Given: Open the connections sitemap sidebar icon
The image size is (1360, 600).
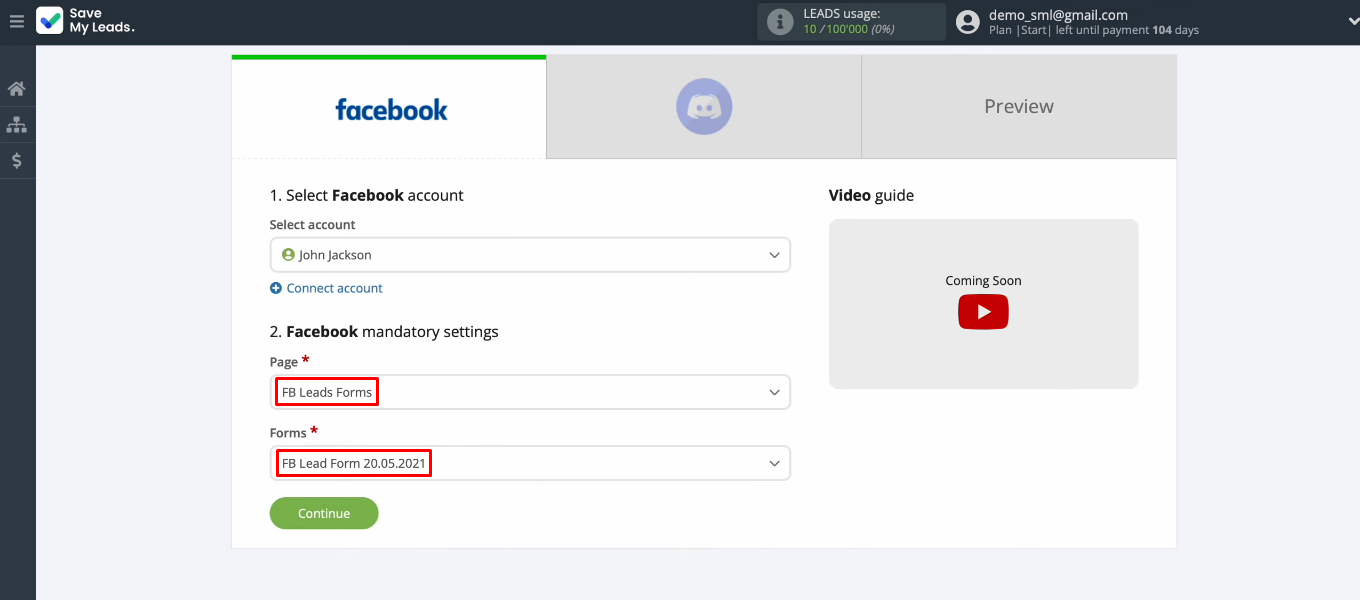Looking at the screenshot, I should [x=16, y=125].
